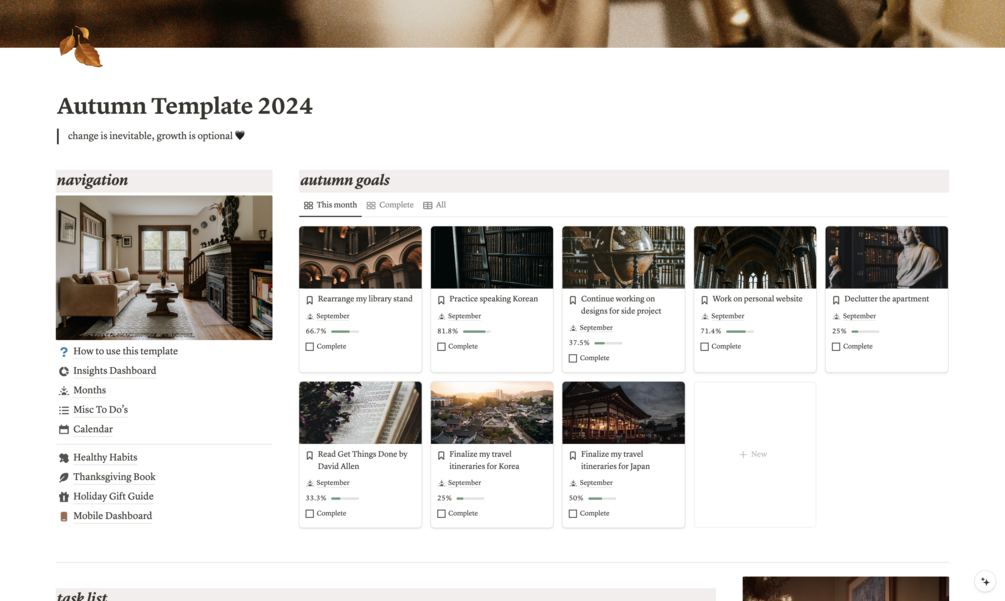
Task: Click the 66.7% progress bar on library stand card
Action: [345, 332]
